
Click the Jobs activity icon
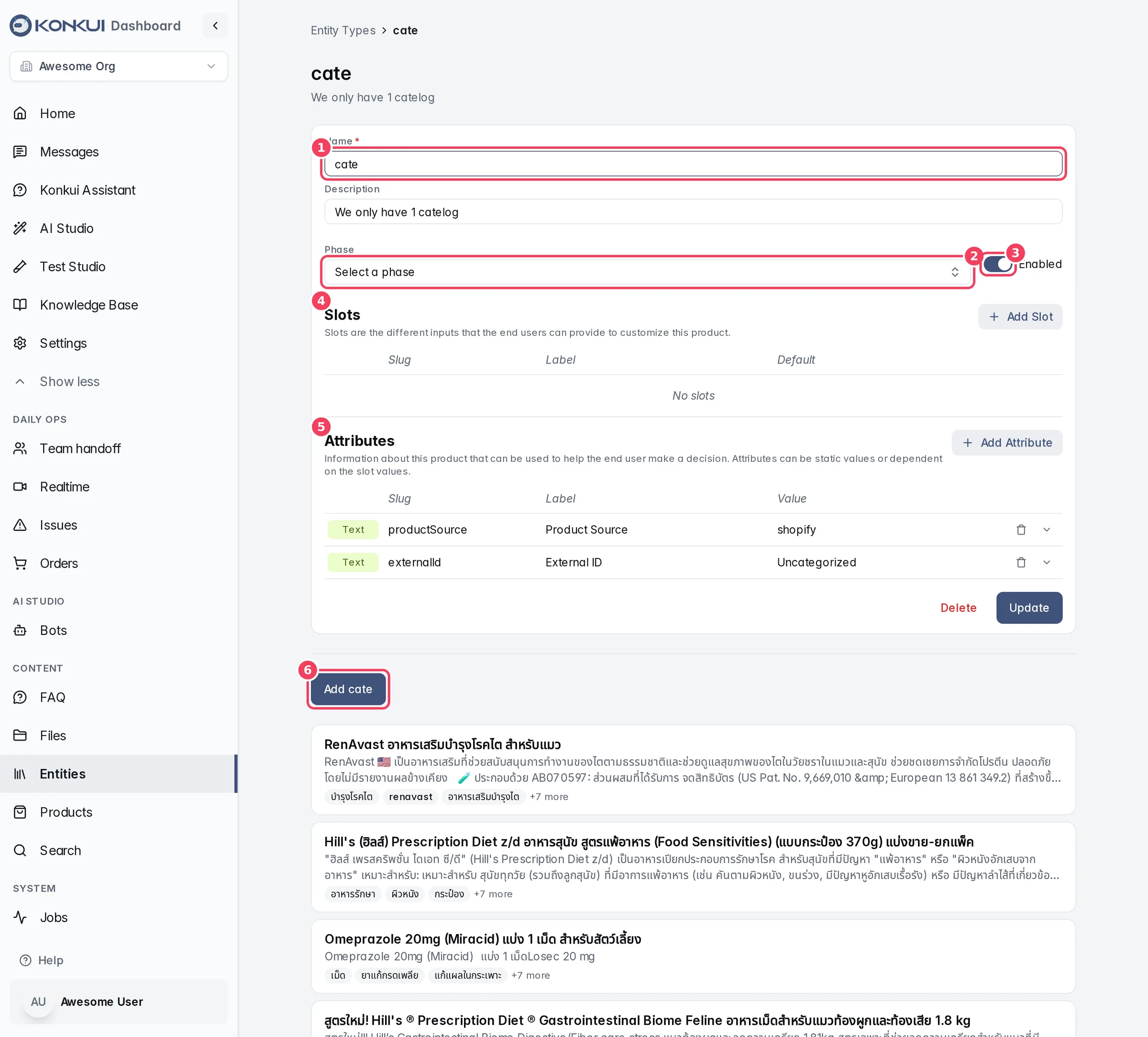coord(20,917)
